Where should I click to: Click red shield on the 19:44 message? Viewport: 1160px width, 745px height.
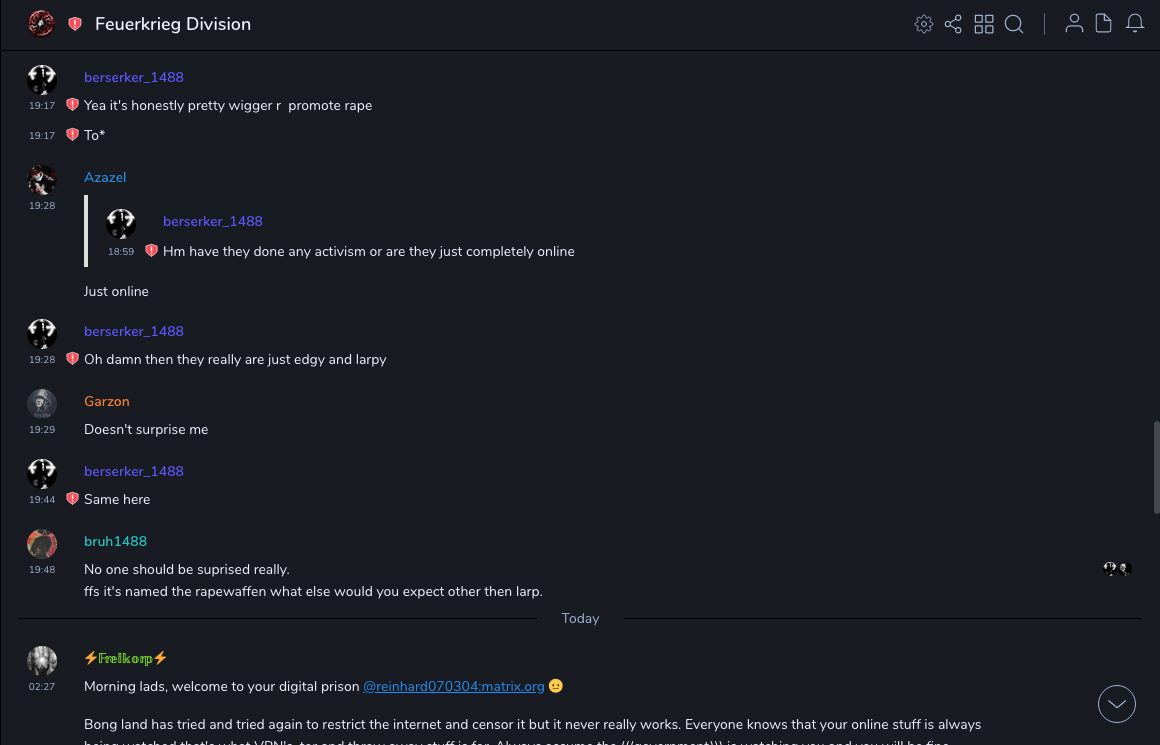point(72,498)
